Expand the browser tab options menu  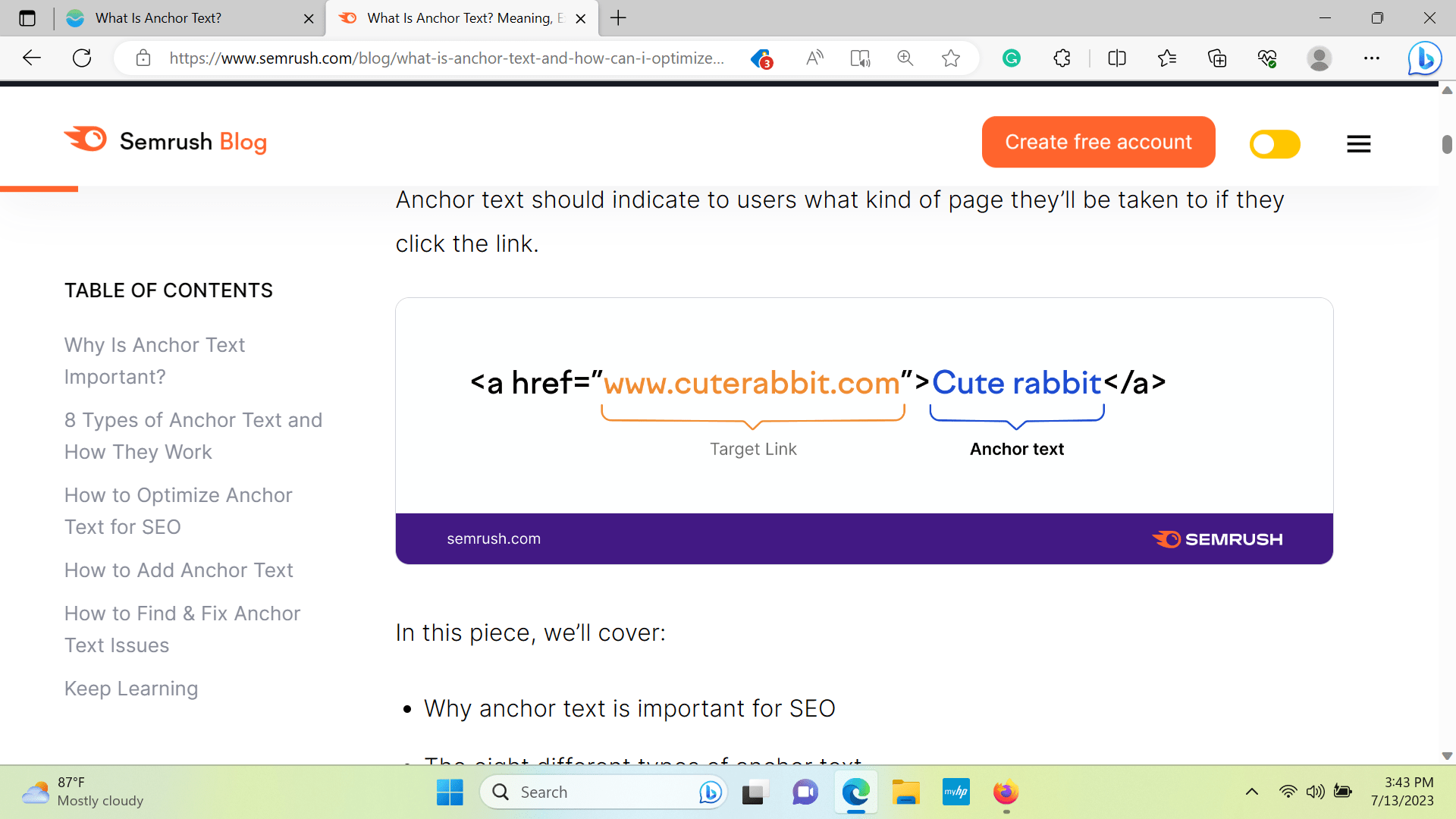[29, 18]
